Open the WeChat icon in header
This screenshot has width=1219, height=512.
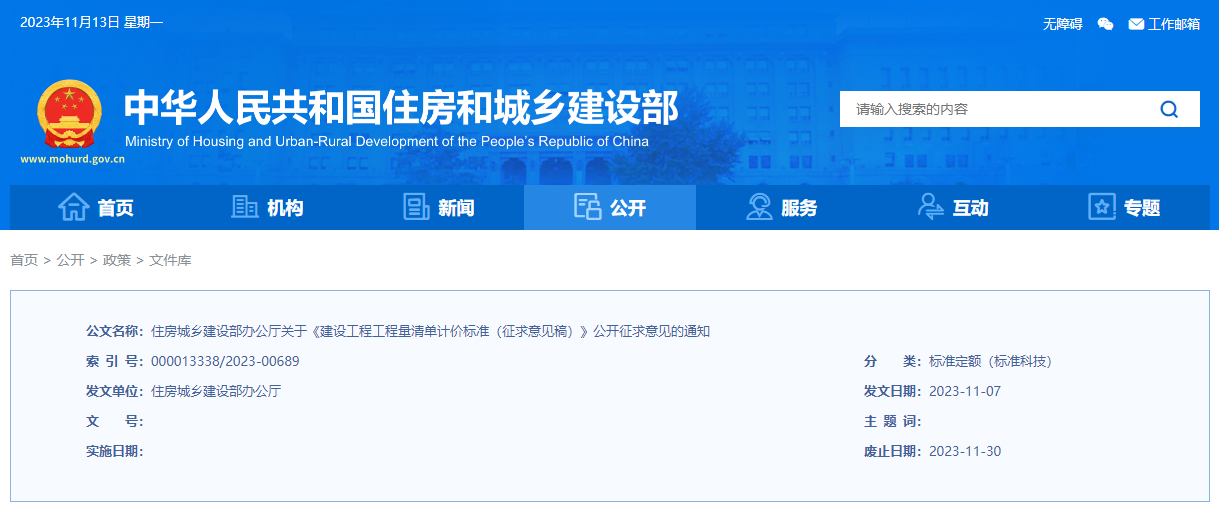coord(1105,24)
